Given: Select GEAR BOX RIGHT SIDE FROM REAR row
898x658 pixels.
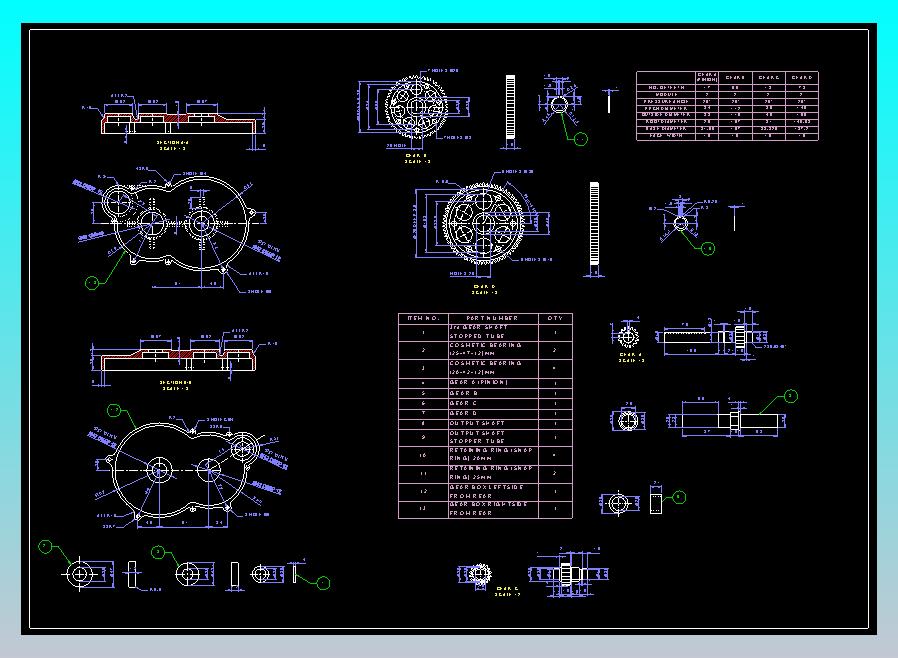Looking at the screenshot, I should (485, 509).
